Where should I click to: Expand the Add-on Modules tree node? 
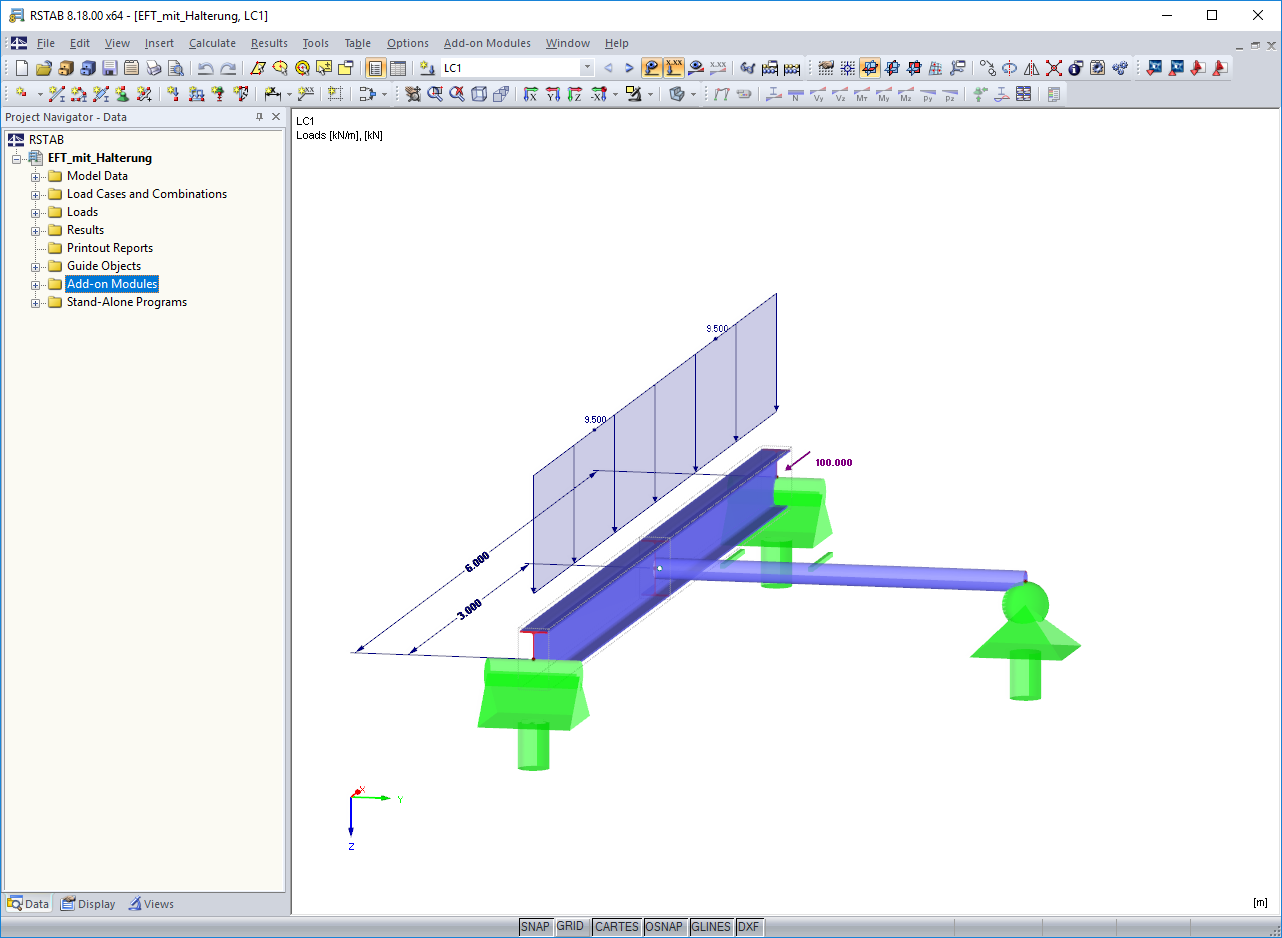(36, 284)
